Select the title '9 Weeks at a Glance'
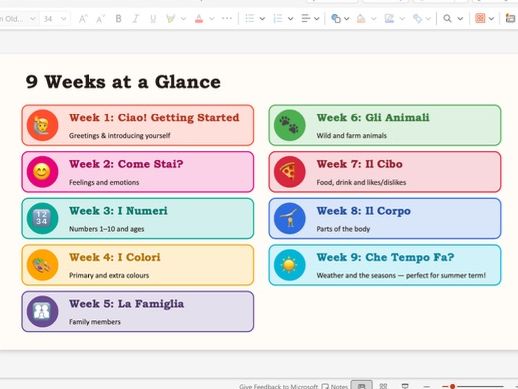518x389 pixels. pyautogui.click(x=123, y=82)
